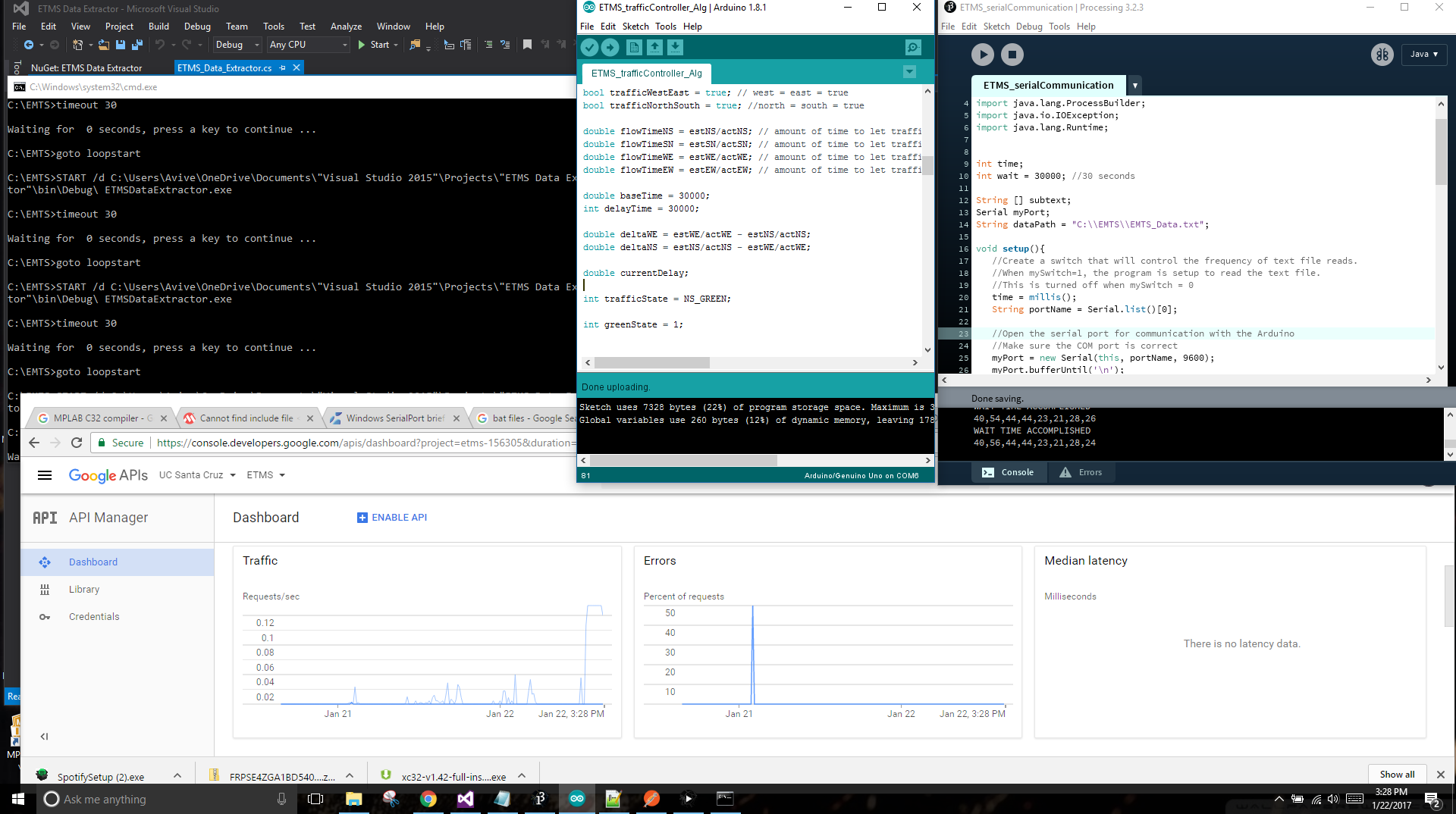Open the Processing tab arrow menu

click(1134, 86)
